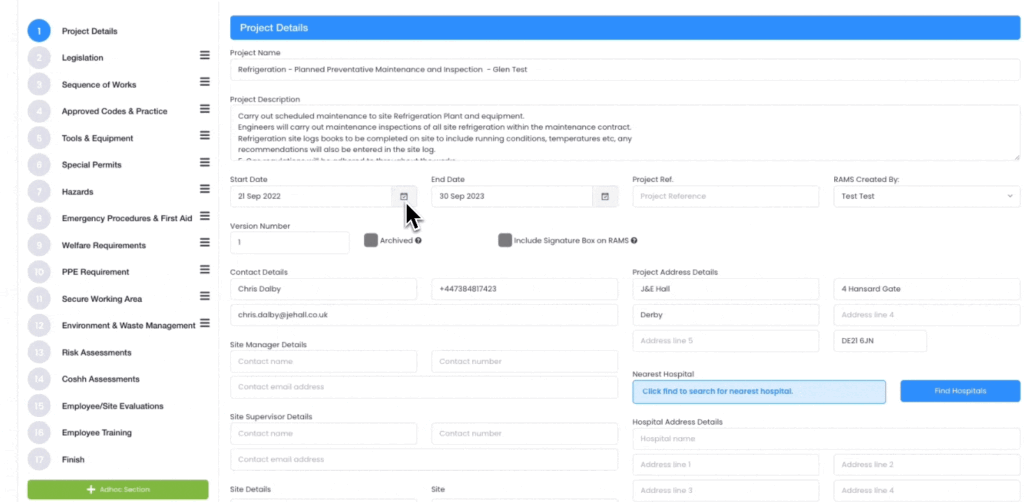The image size is (1024, 502).
Task: Click the hospital Address line 2 field
Action: (927, 465)
